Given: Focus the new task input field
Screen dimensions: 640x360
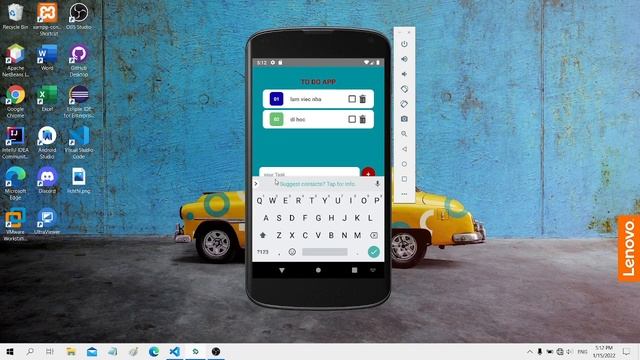Looking at the screenshot, I should (309, 173).
